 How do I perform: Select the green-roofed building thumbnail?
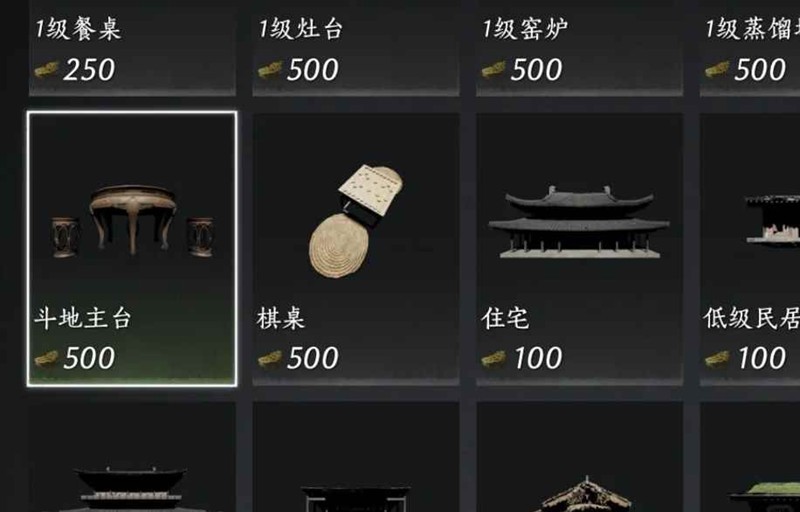(x=765, y=497)
